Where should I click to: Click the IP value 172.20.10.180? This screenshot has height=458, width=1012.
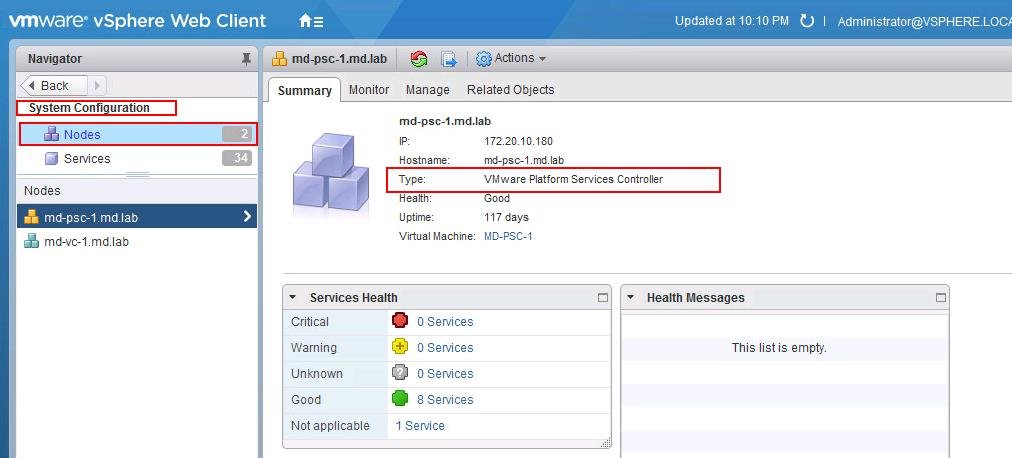point(518,141)
